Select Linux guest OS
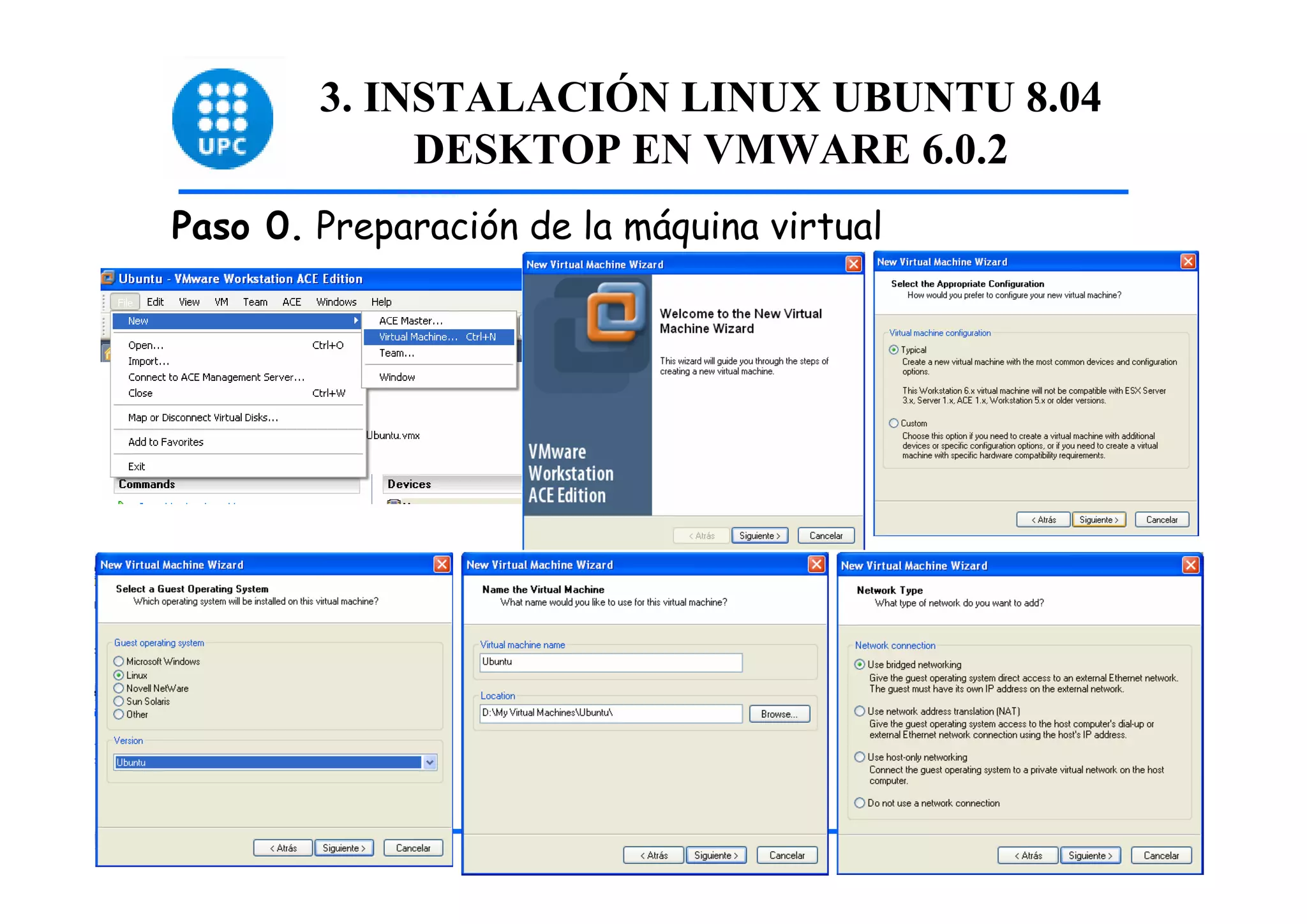 tap(119, 675)
